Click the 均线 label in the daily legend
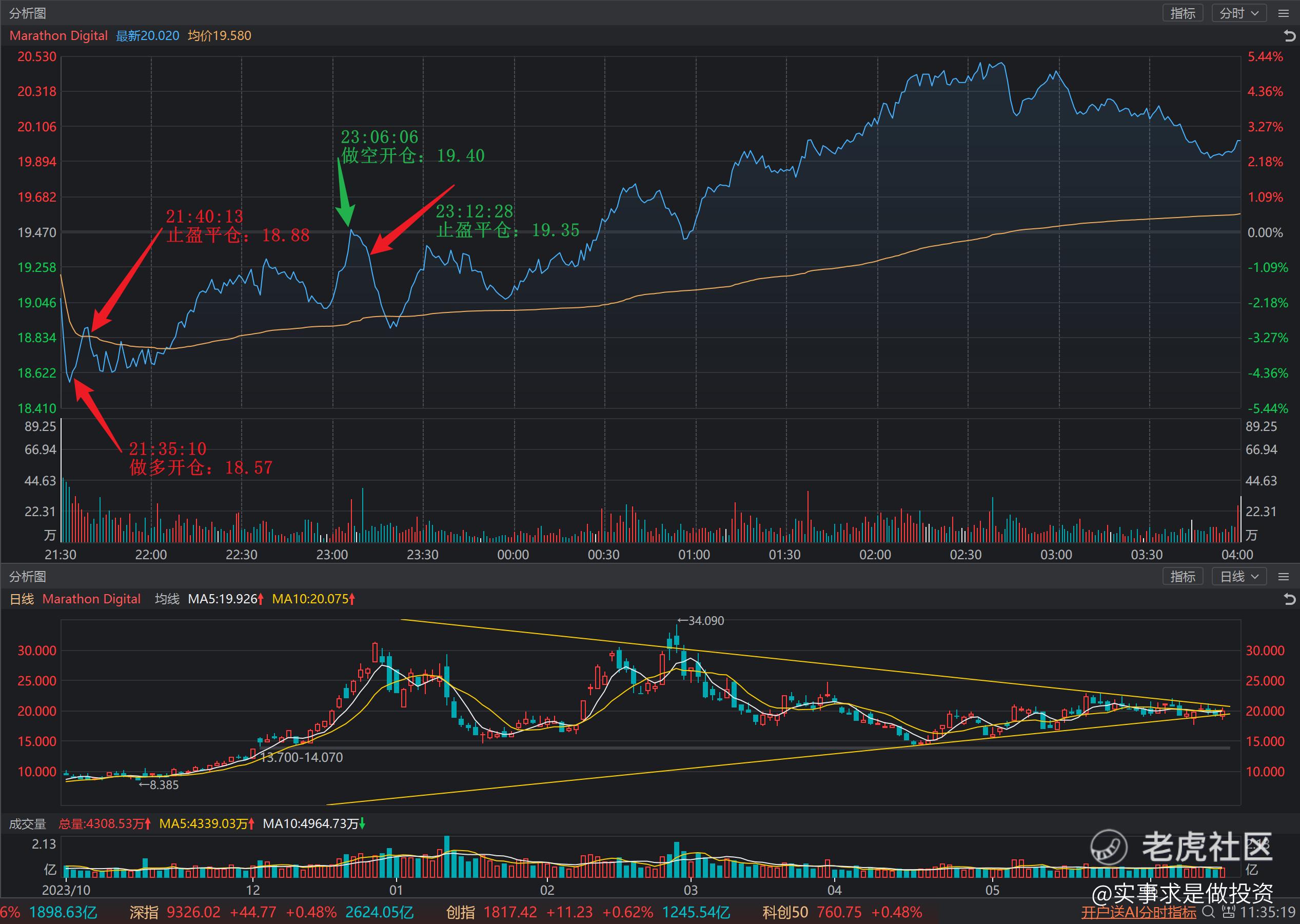1300x924 pixels. 167,599
